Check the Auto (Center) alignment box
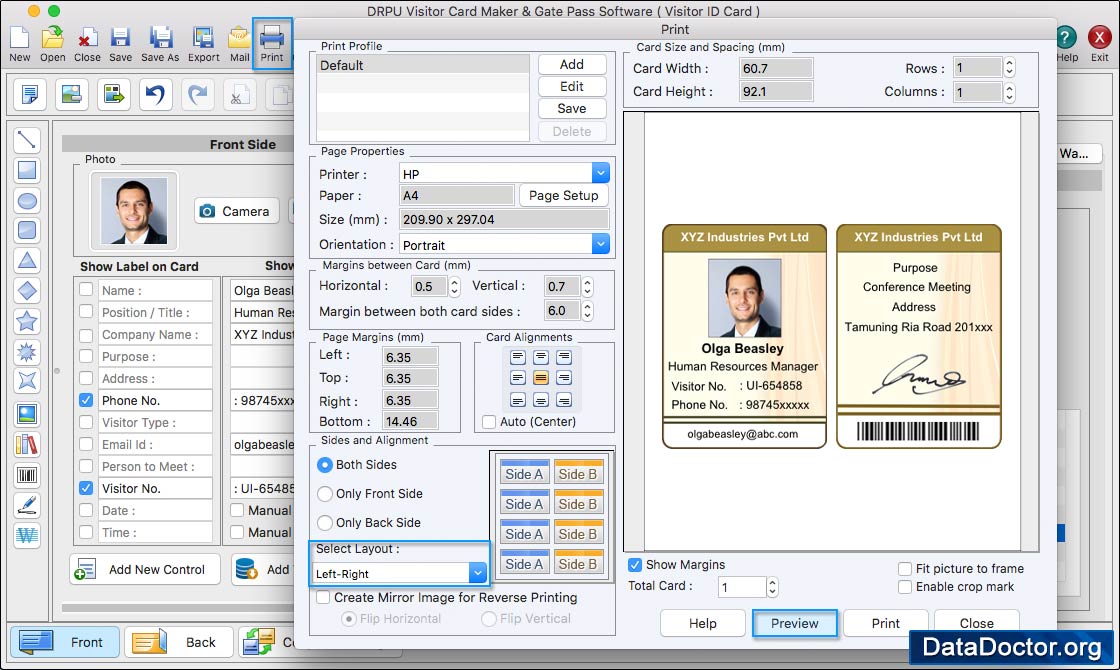The width and height of the screenshot is (1120, 670). [489, 422]
